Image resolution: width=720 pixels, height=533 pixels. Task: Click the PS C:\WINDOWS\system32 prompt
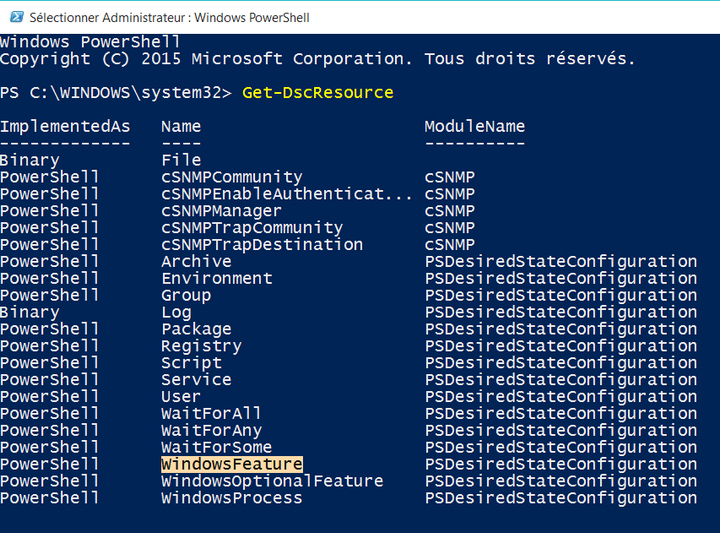tap(115, 93)
